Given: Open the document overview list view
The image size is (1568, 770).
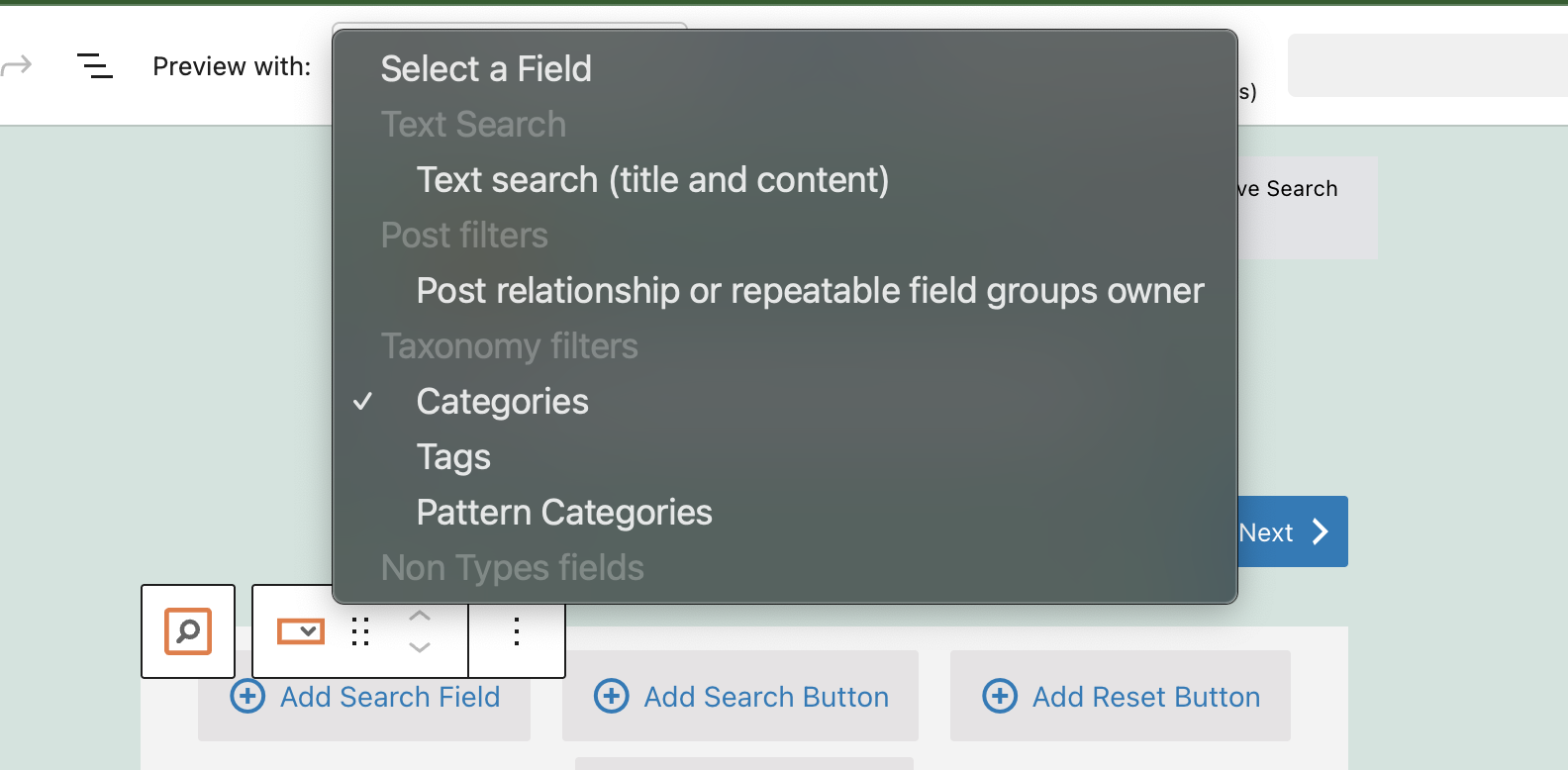Looking at the screenshot, I should point(94,66).
